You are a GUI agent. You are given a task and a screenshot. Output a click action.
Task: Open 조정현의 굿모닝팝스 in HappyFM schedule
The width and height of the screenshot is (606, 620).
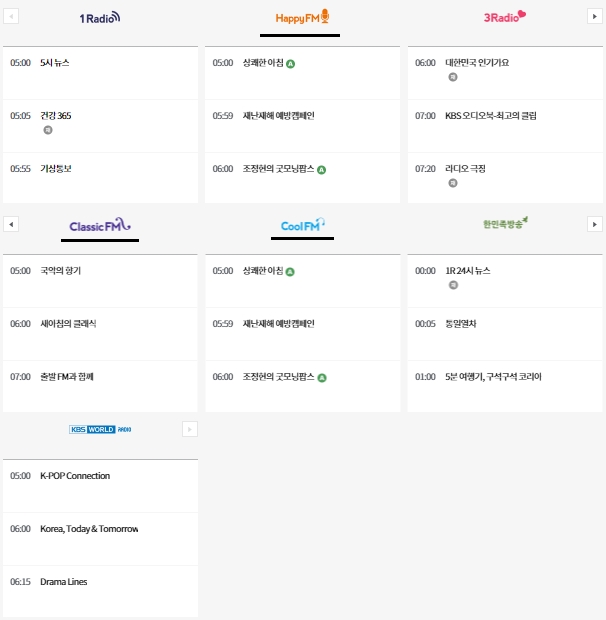click(x=278, y=169)
